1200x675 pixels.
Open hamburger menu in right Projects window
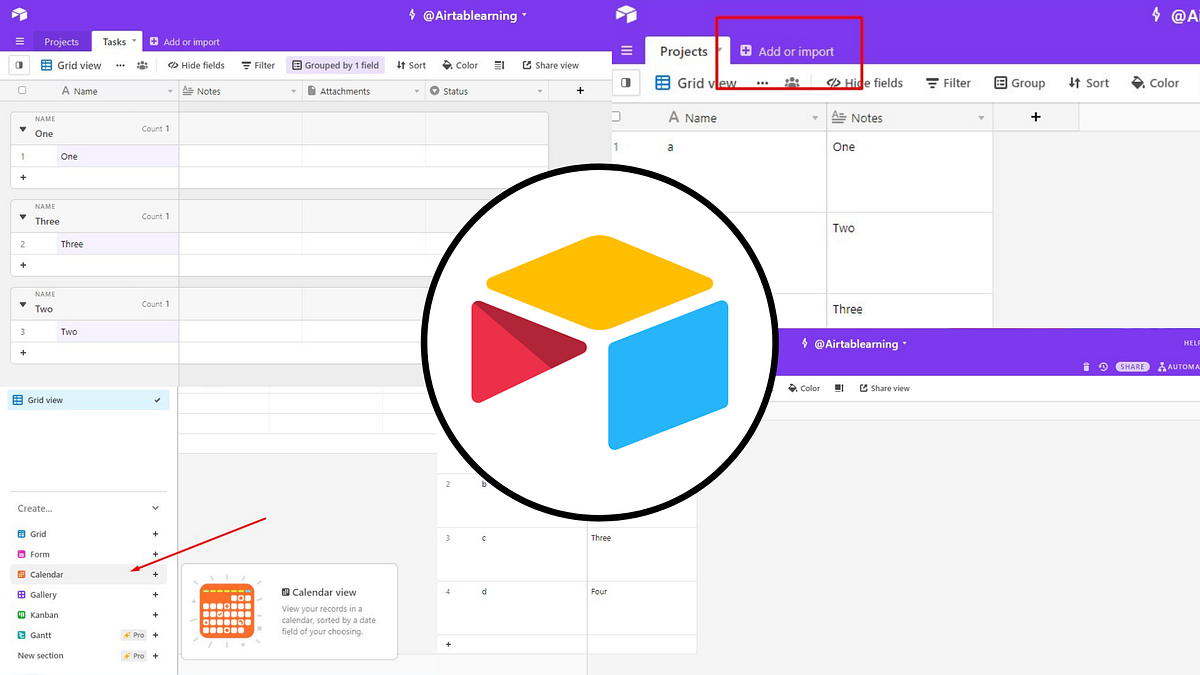click(627, 51)
